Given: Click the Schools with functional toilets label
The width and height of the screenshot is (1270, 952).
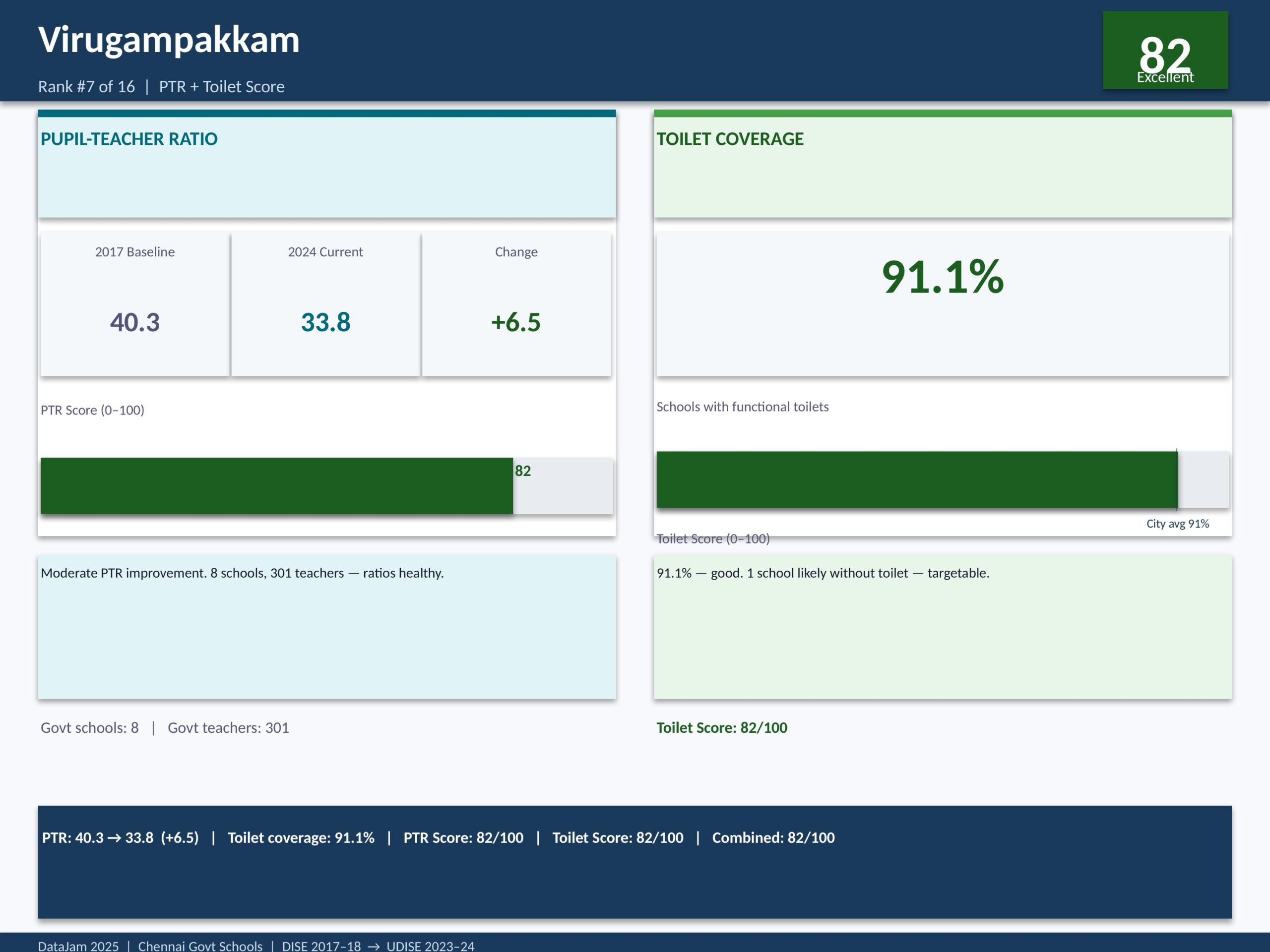Looking at the screenshot, I should tap(742, 407).
